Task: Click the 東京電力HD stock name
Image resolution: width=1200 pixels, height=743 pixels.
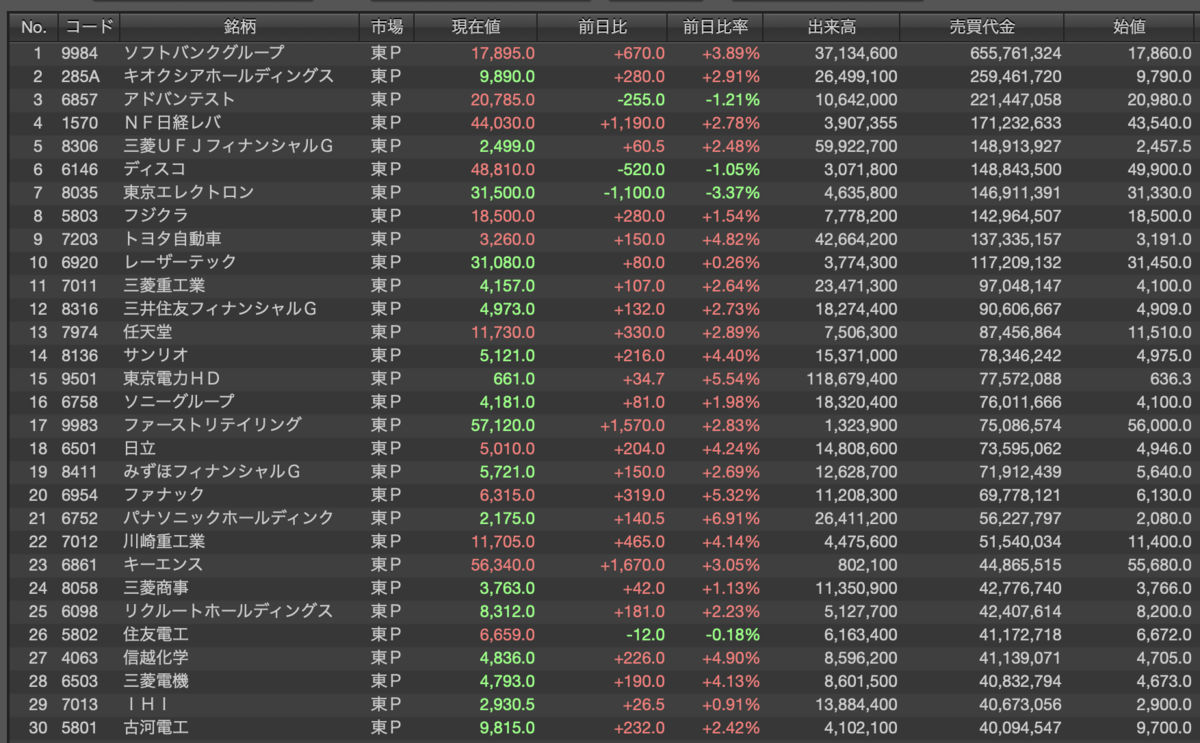Action: pyautogui.click(x=171, y=378)
